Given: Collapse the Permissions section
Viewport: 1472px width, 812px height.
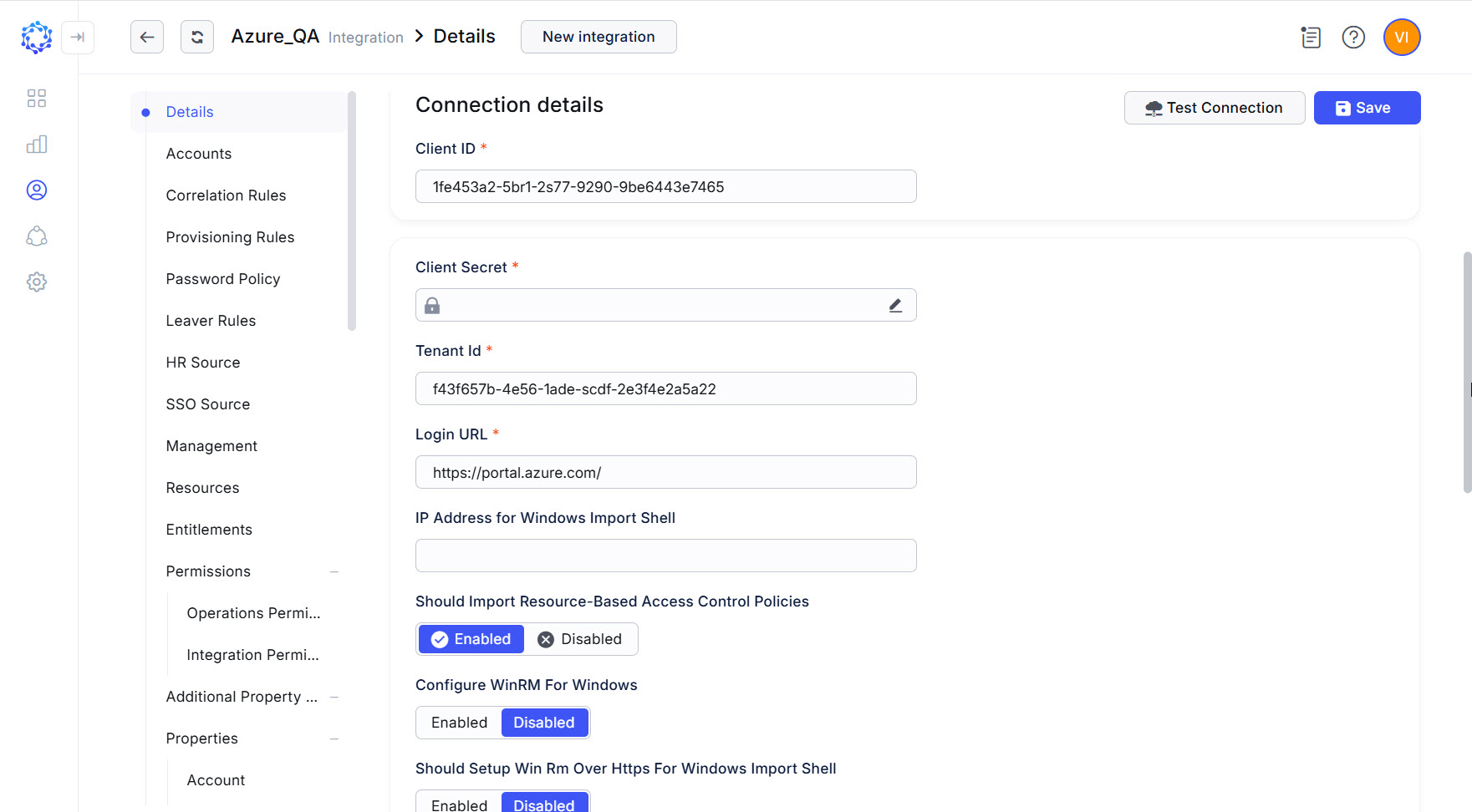Looking at the screenshot, I should [334, 571].
